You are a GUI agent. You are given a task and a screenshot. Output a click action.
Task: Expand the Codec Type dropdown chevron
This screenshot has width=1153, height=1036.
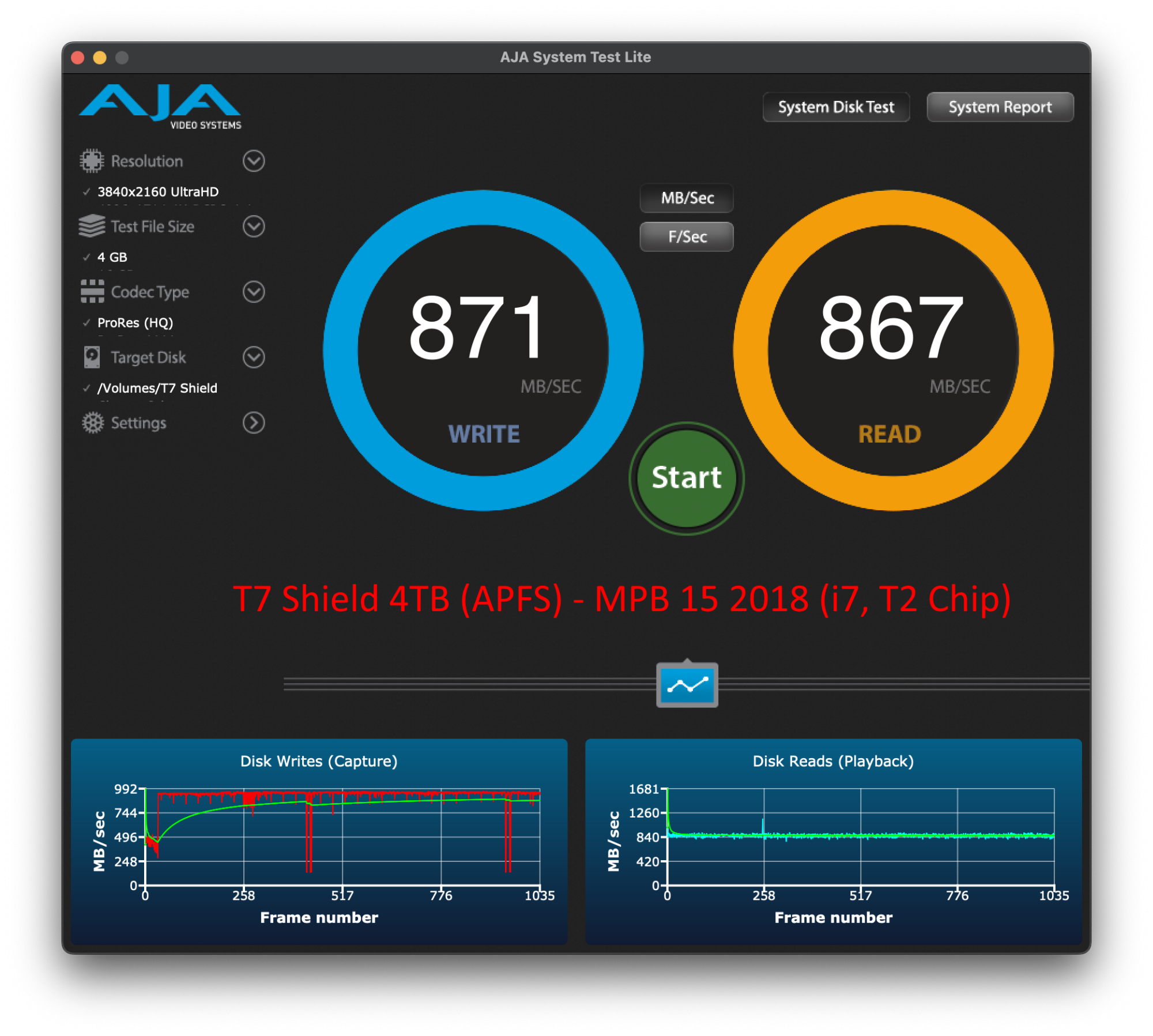tap(254, 292)
